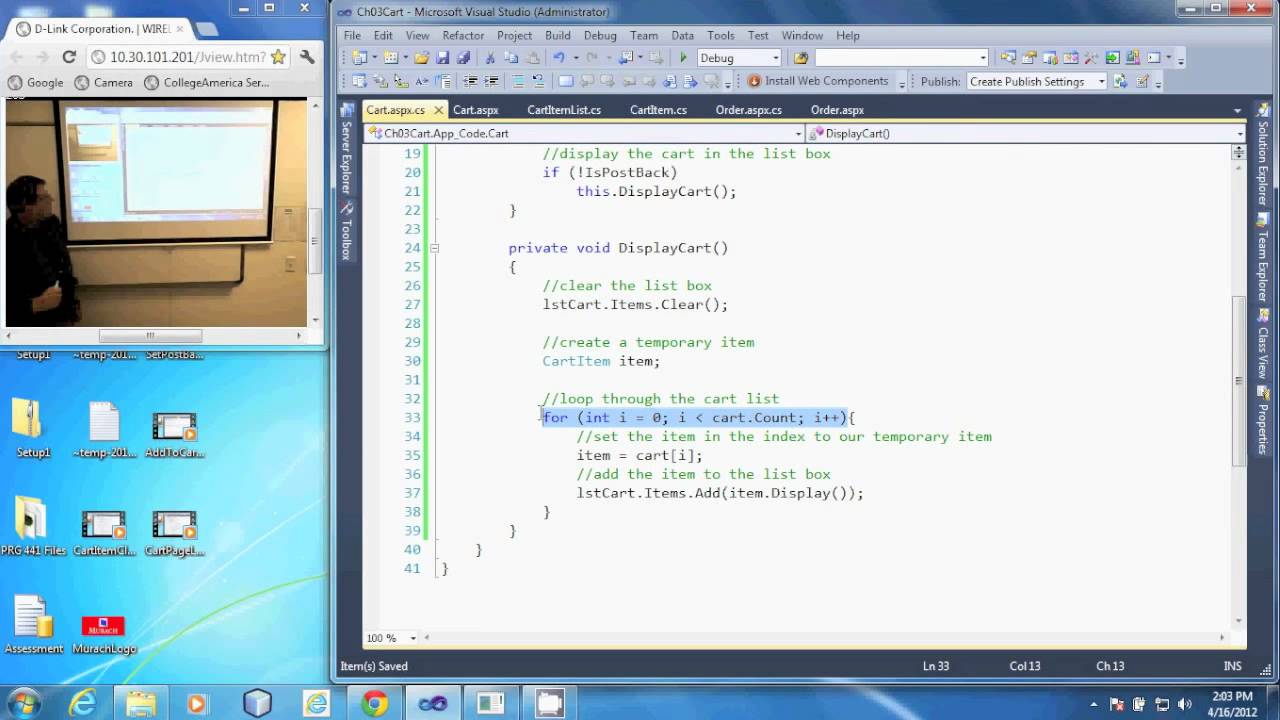
Task: Comment out selected lines icon
Action: (518, 81)
